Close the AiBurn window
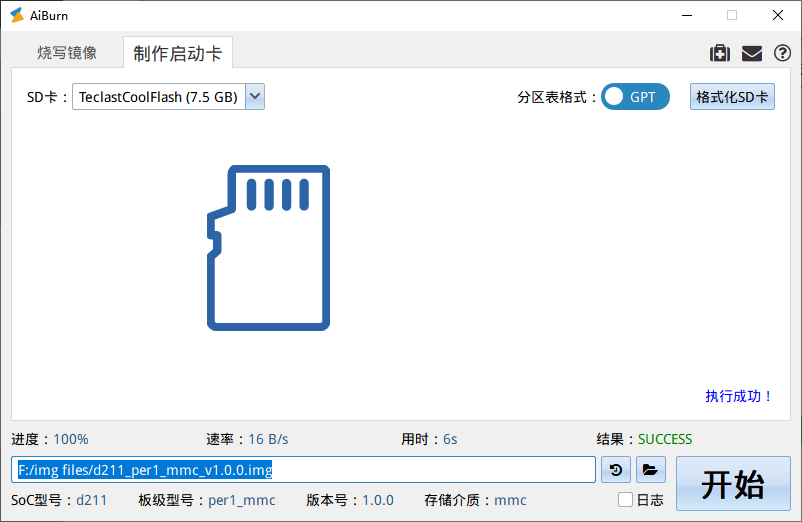This screenshot has height=522, width=802. (778, 15)
